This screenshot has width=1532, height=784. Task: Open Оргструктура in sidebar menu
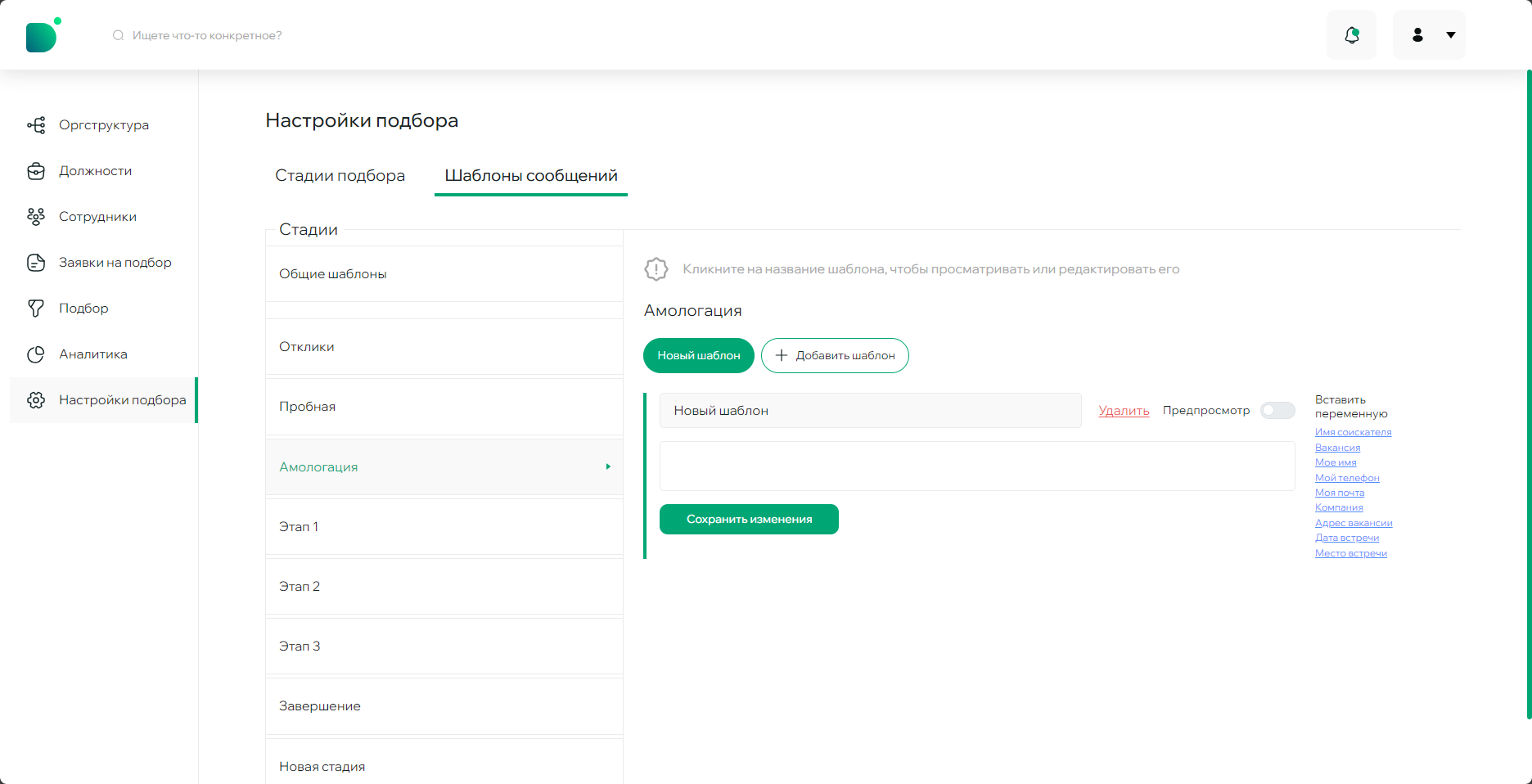104,125
